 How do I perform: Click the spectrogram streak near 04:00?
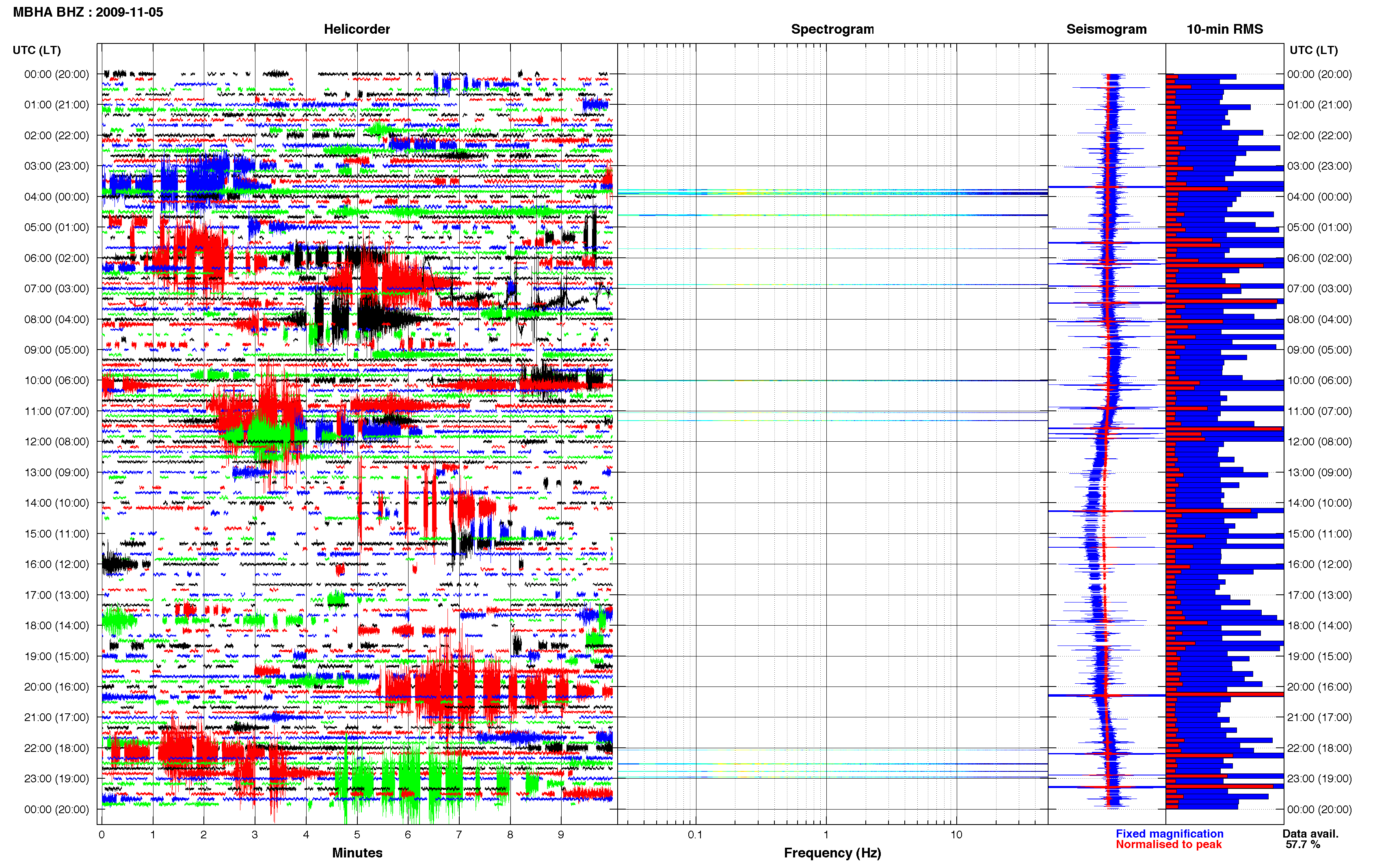[x=832, y=192]
